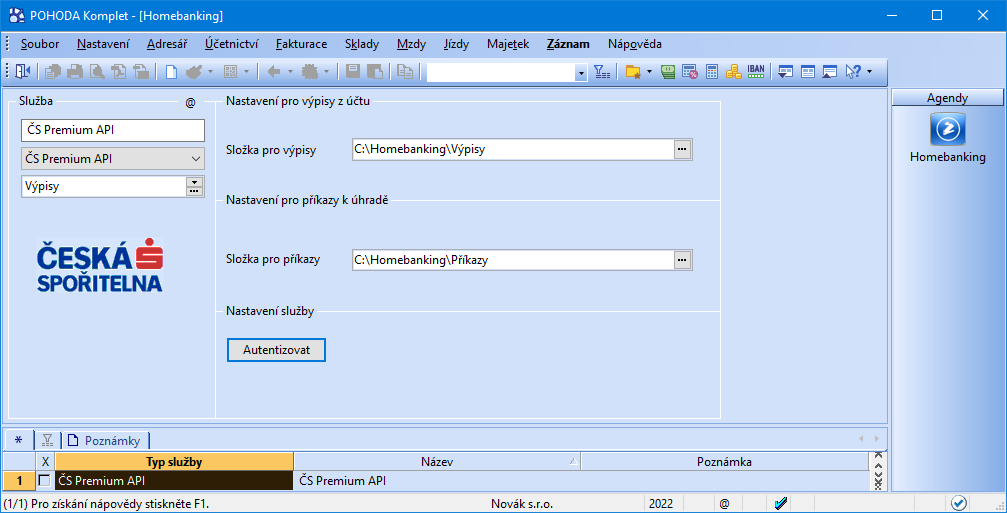Image resolution: width=1007 pixels, height=513 pixels.
Task: Click the green banknotes icon
Action: coord(668,72)
